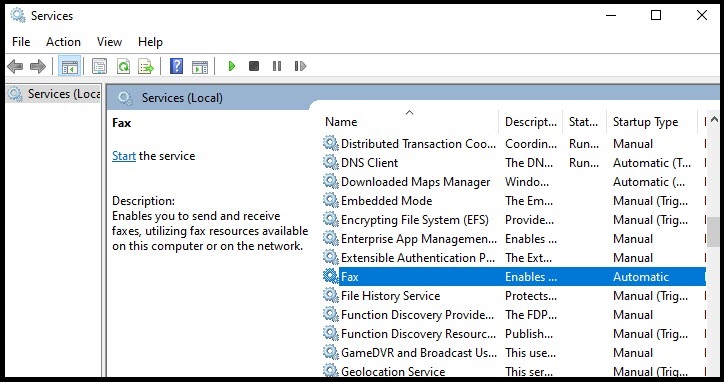Click the Export List toolbar icon
Image resolution: width=724 pixels, height=382 pixels.
[x=146, y=67]
